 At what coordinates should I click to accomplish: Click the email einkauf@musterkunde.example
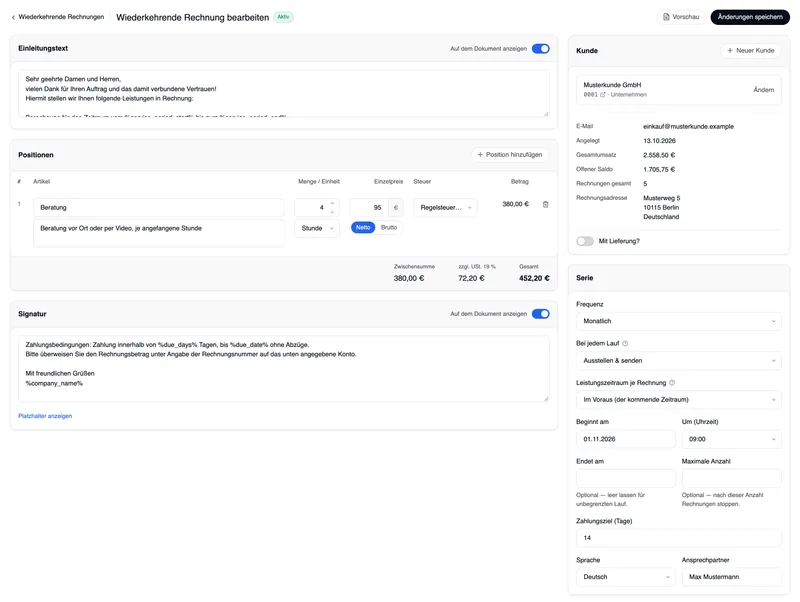coord(688,127)
